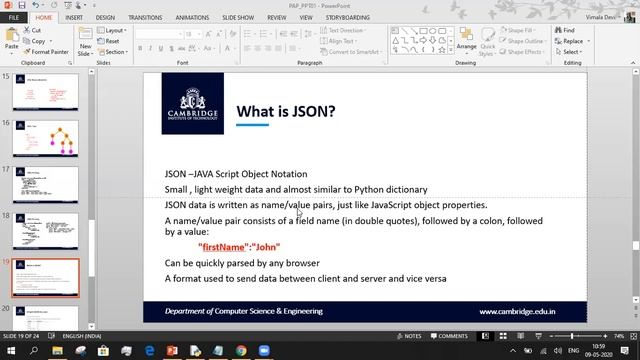Switch to the DESIGN tab
Viewport: 640px width, 360px height.
[x=105, y=18]
